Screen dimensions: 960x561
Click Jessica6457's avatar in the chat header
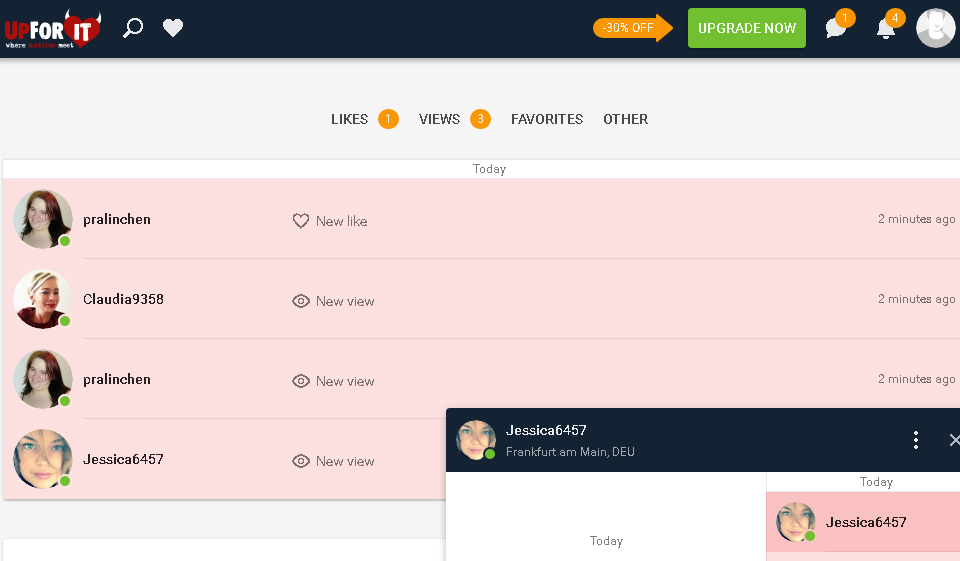coord(476,440)
